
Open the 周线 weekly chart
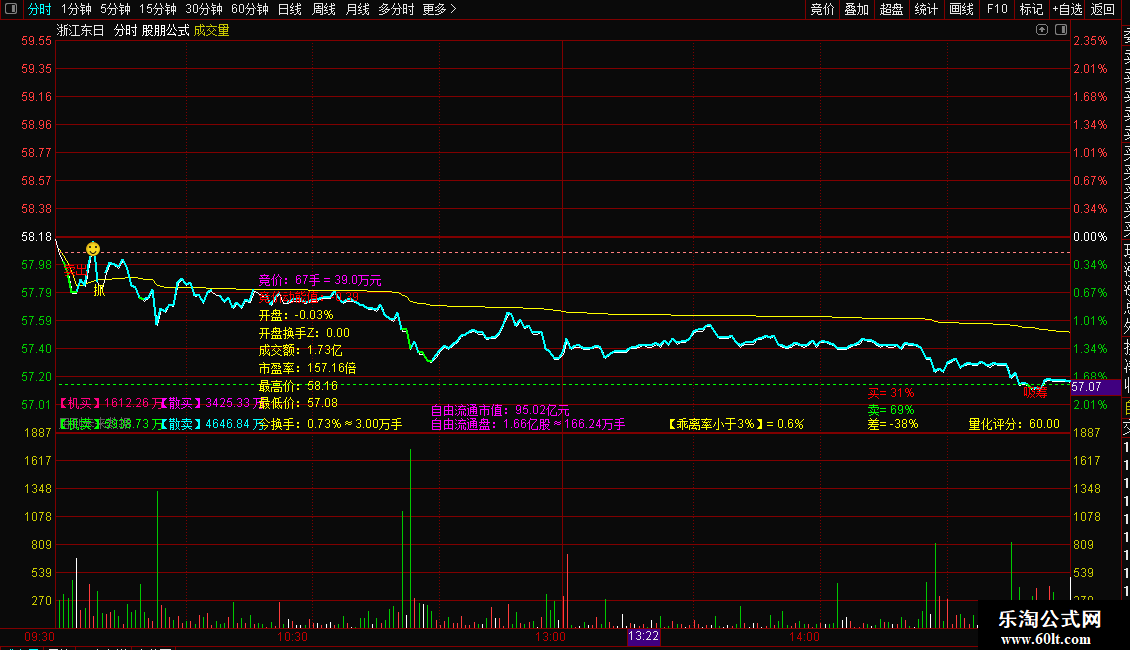click(324, 9)
